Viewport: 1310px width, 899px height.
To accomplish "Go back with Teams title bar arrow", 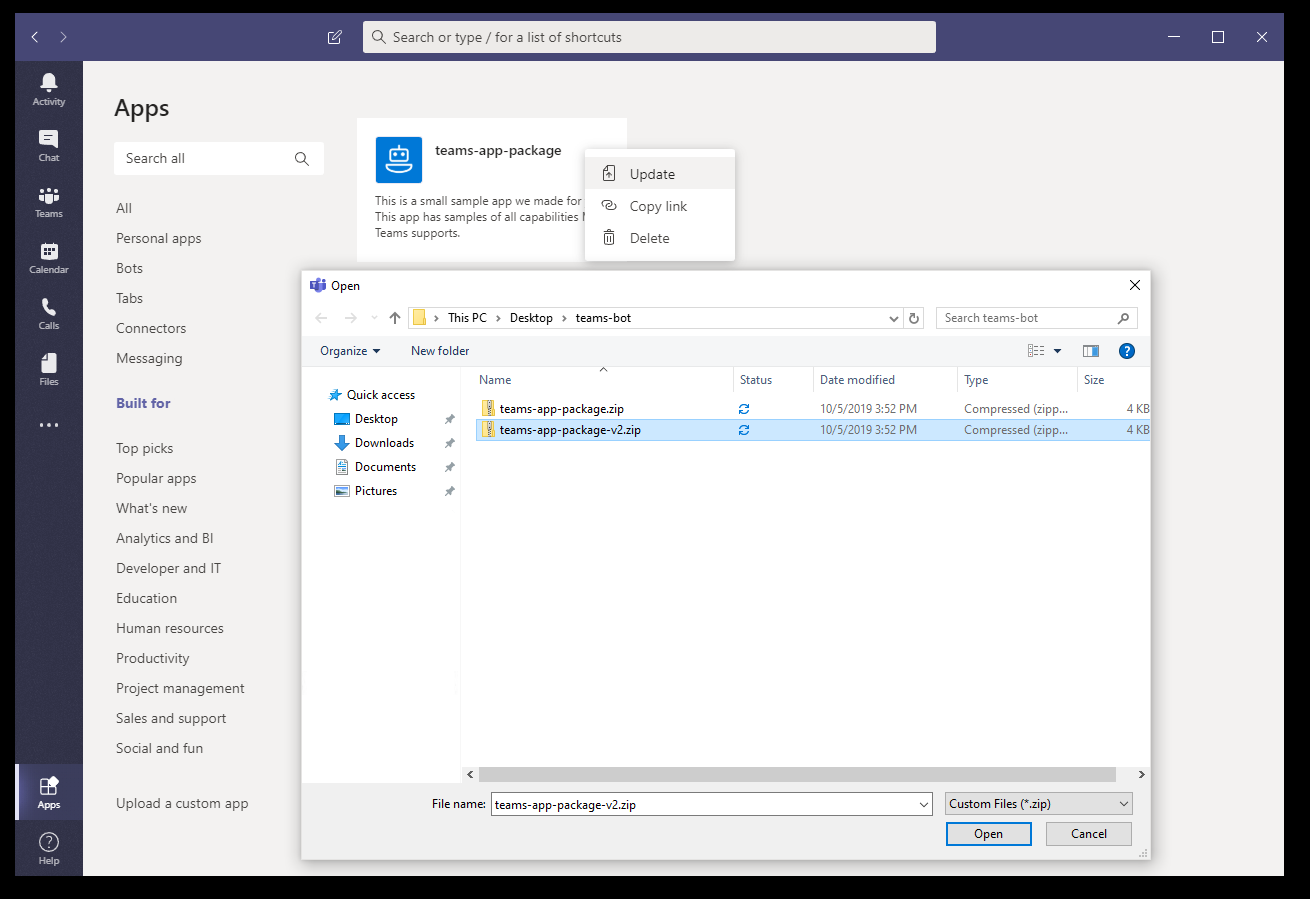I will [x=35, y=37].
